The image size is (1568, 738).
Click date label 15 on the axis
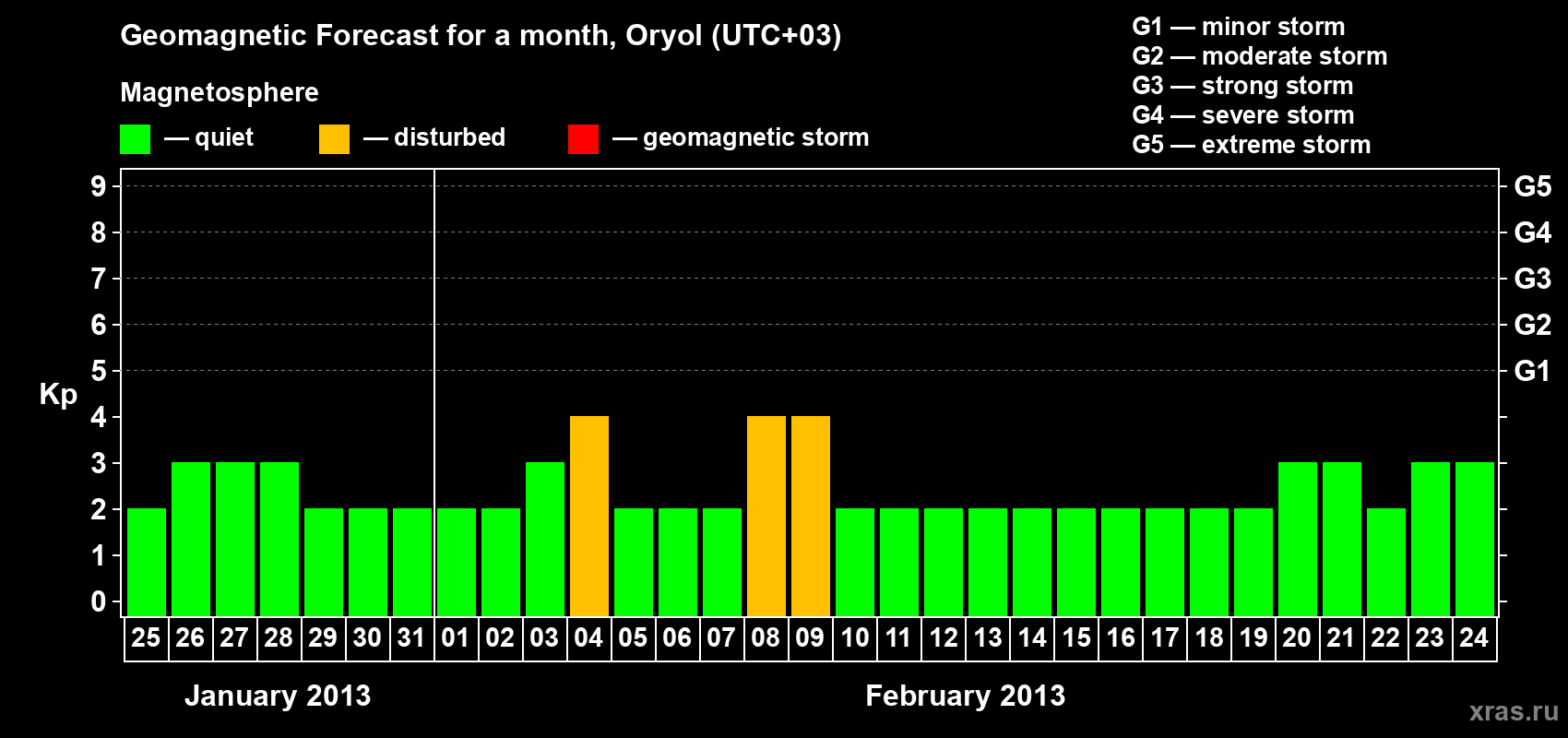(1075, 637)
